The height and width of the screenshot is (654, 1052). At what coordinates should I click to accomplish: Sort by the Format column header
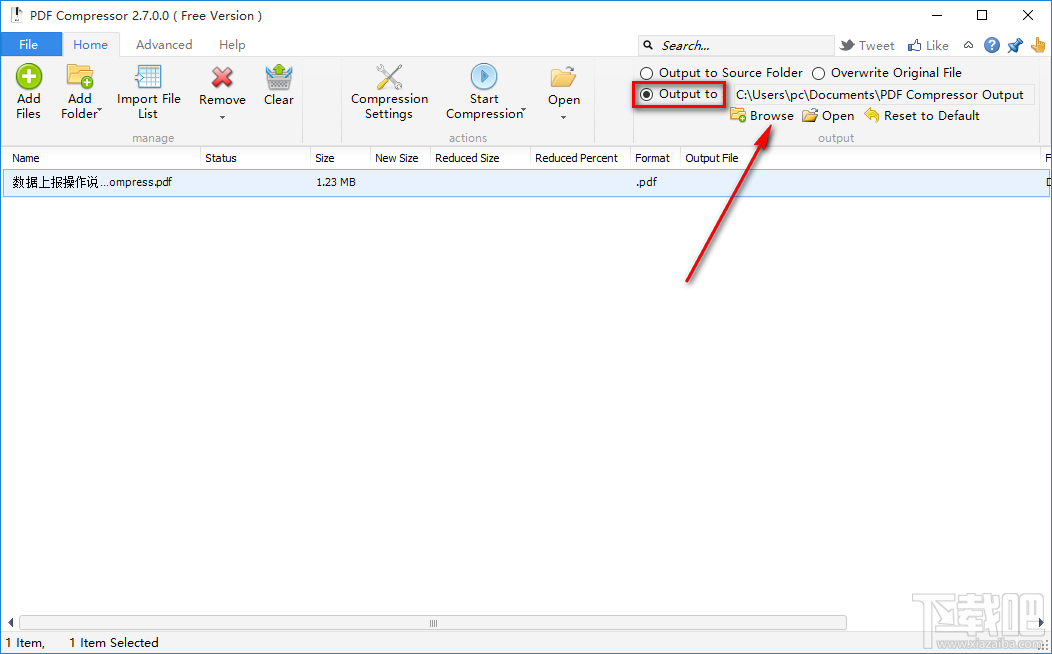click(x=655, y=158)
